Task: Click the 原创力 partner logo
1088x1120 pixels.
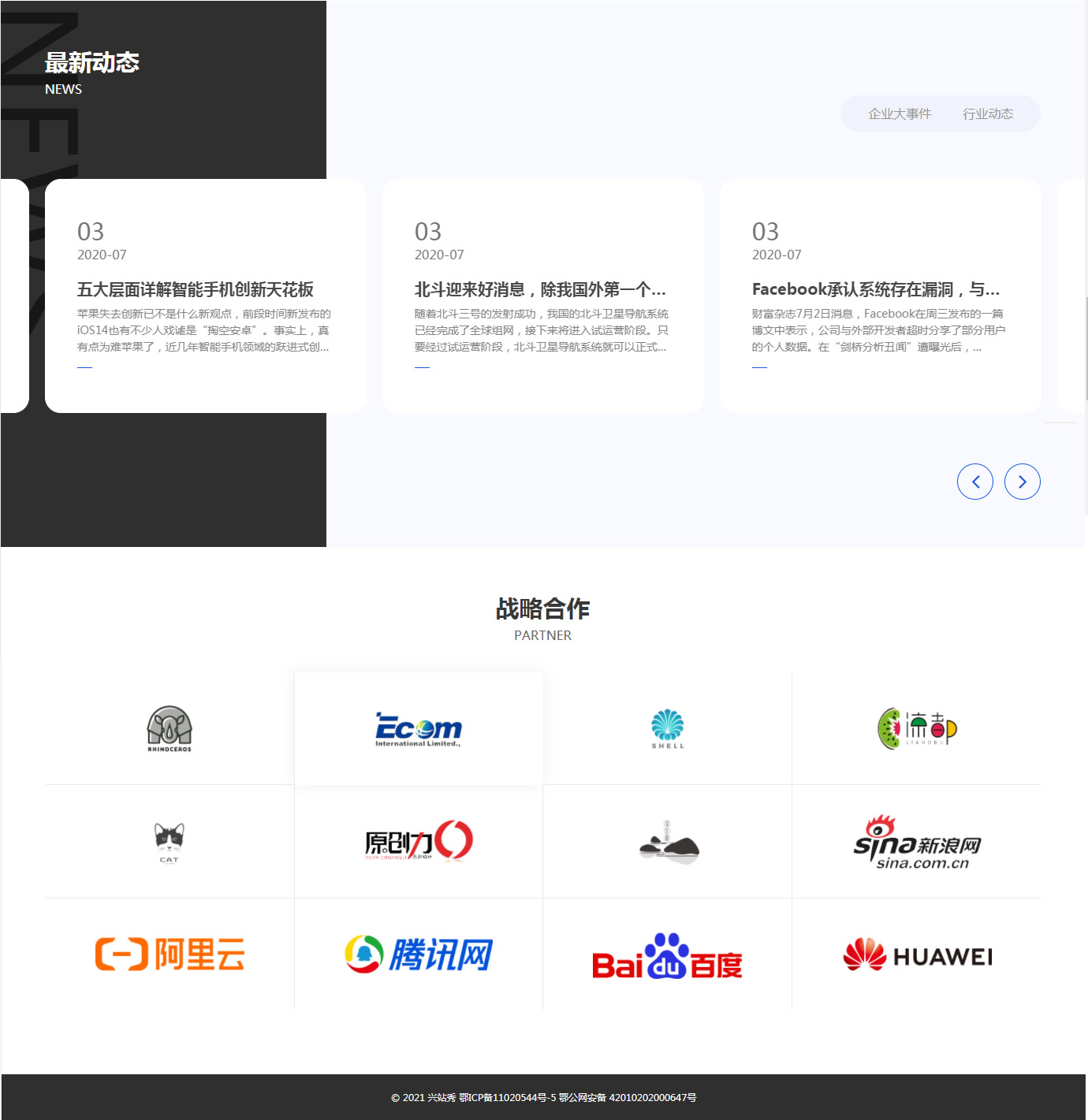Action: pos(419,841)
